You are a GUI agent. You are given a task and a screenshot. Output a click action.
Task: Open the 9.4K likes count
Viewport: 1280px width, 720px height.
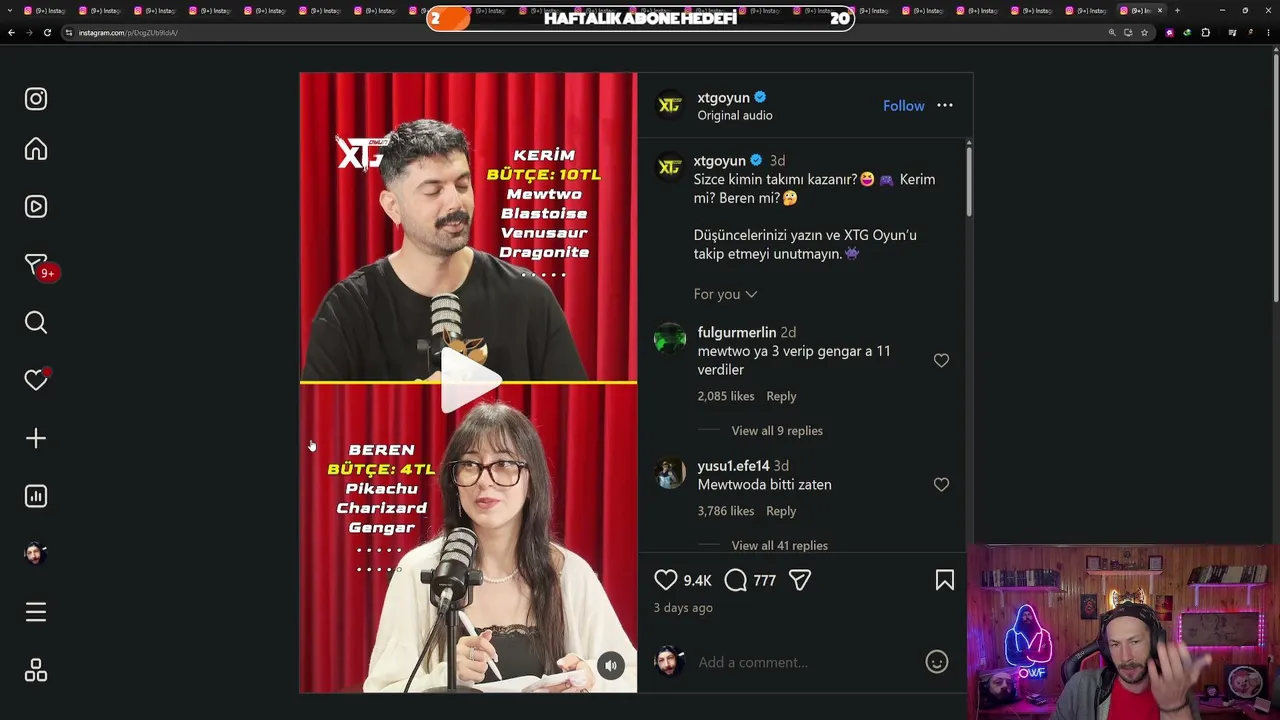click(697, 580)
